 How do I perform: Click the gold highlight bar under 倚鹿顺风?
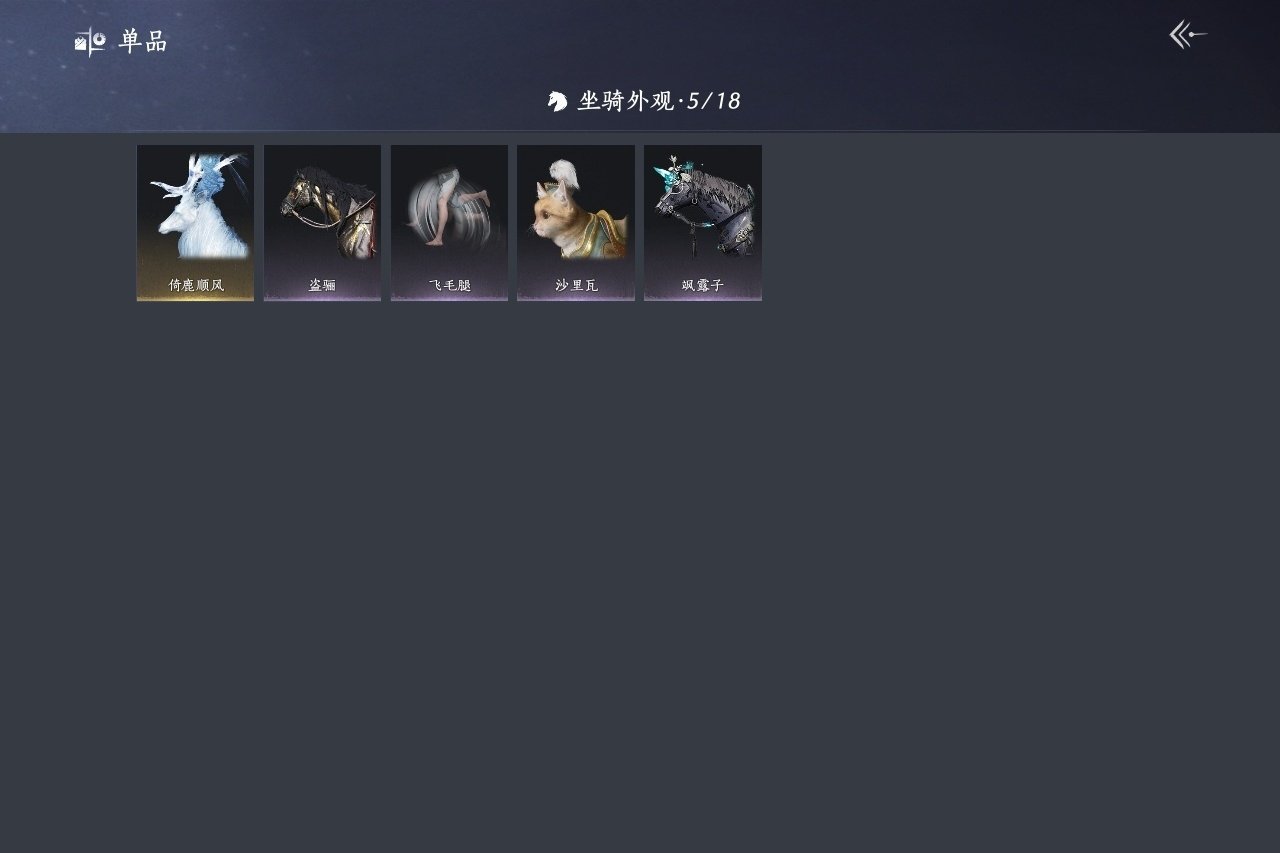[195, 298]
